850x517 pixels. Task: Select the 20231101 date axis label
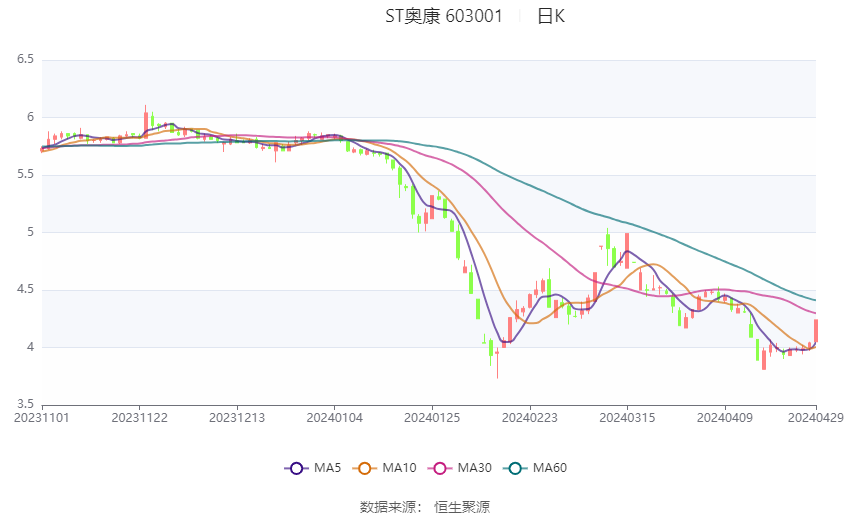[x=42, y=418]
